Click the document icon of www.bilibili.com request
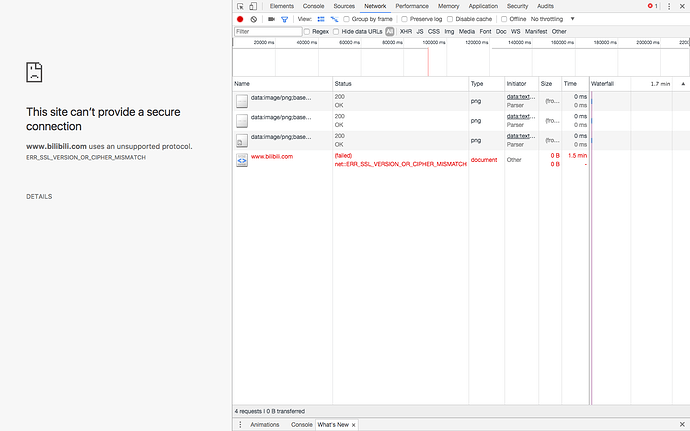690x431 pixels. point(242,160)
